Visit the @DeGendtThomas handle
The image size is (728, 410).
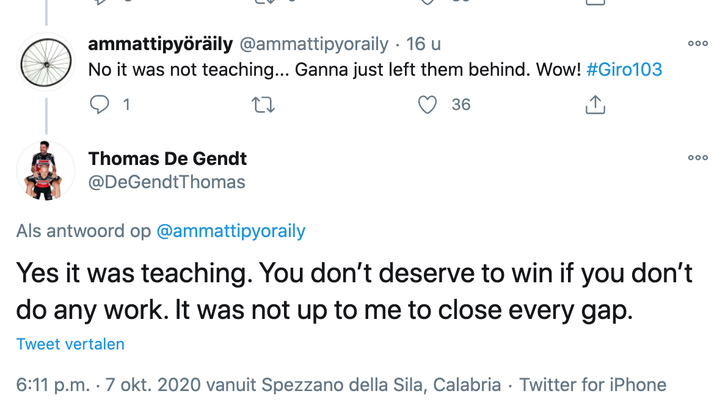click(166, 182)
